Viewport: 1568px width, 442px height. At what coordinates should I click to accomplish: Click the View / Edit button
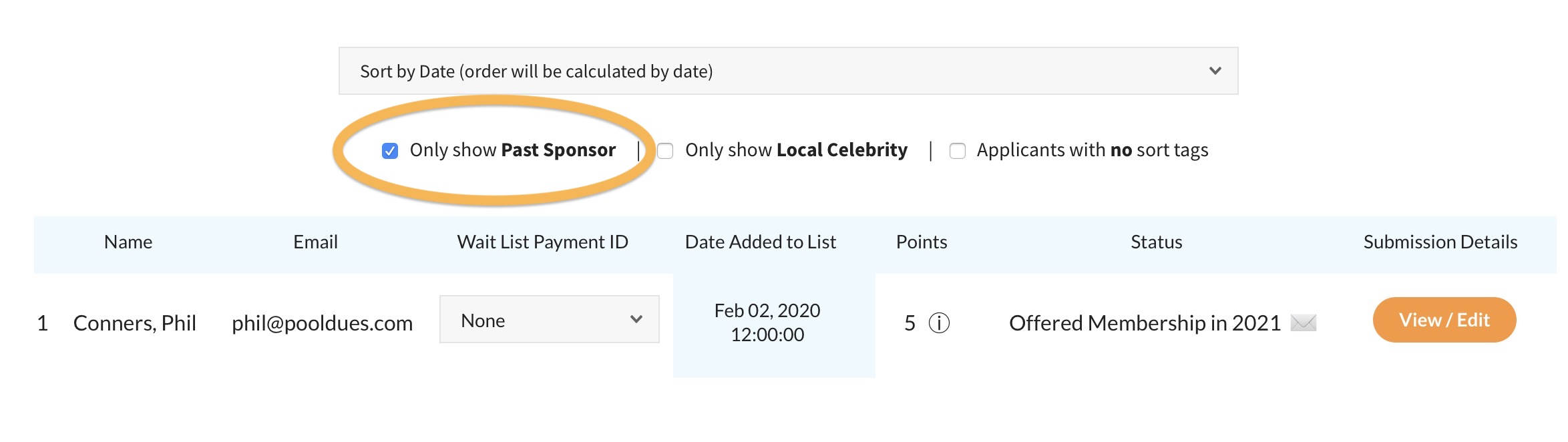[x=1444, y=320]
